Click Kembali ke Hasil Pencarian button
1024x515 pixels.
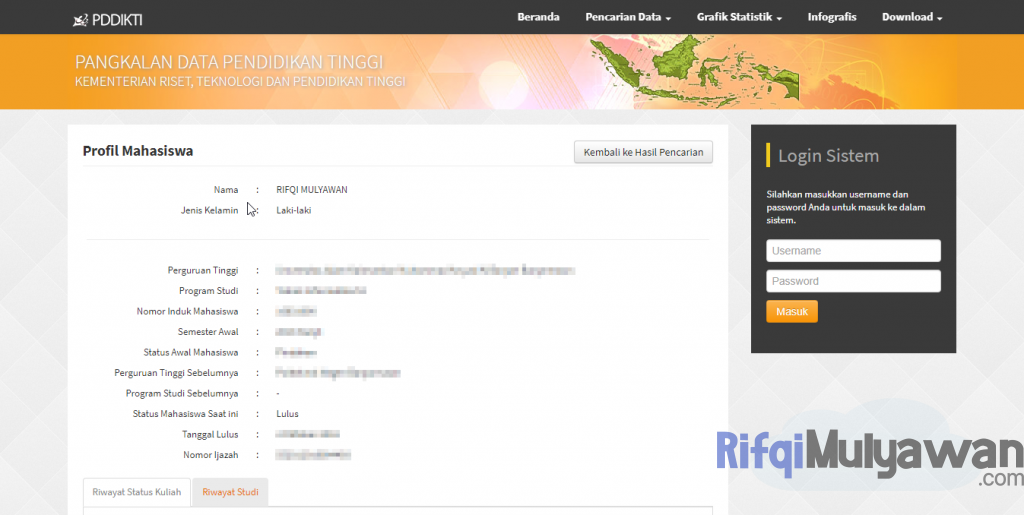pyautogui.click(x=643, y=152)
